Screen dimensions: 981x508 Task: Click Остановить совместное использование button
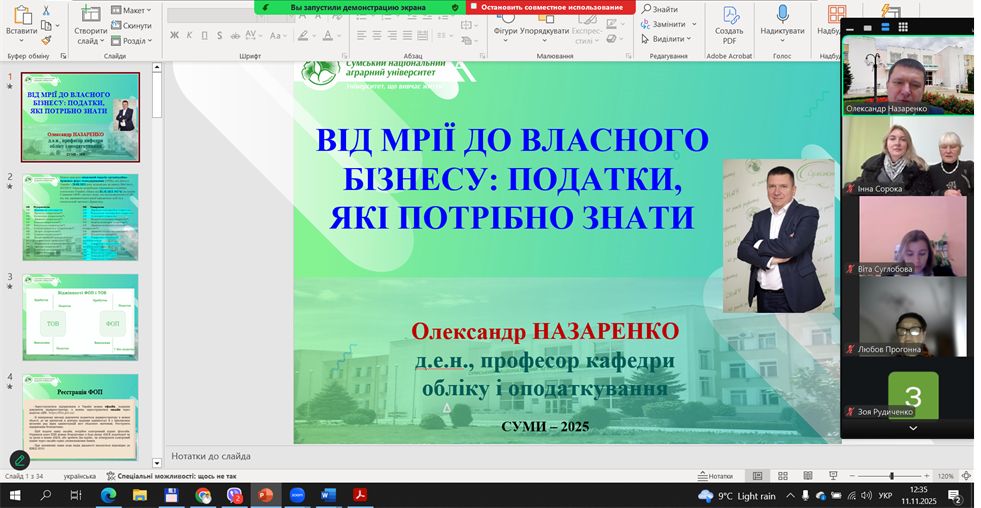(551, 7)
